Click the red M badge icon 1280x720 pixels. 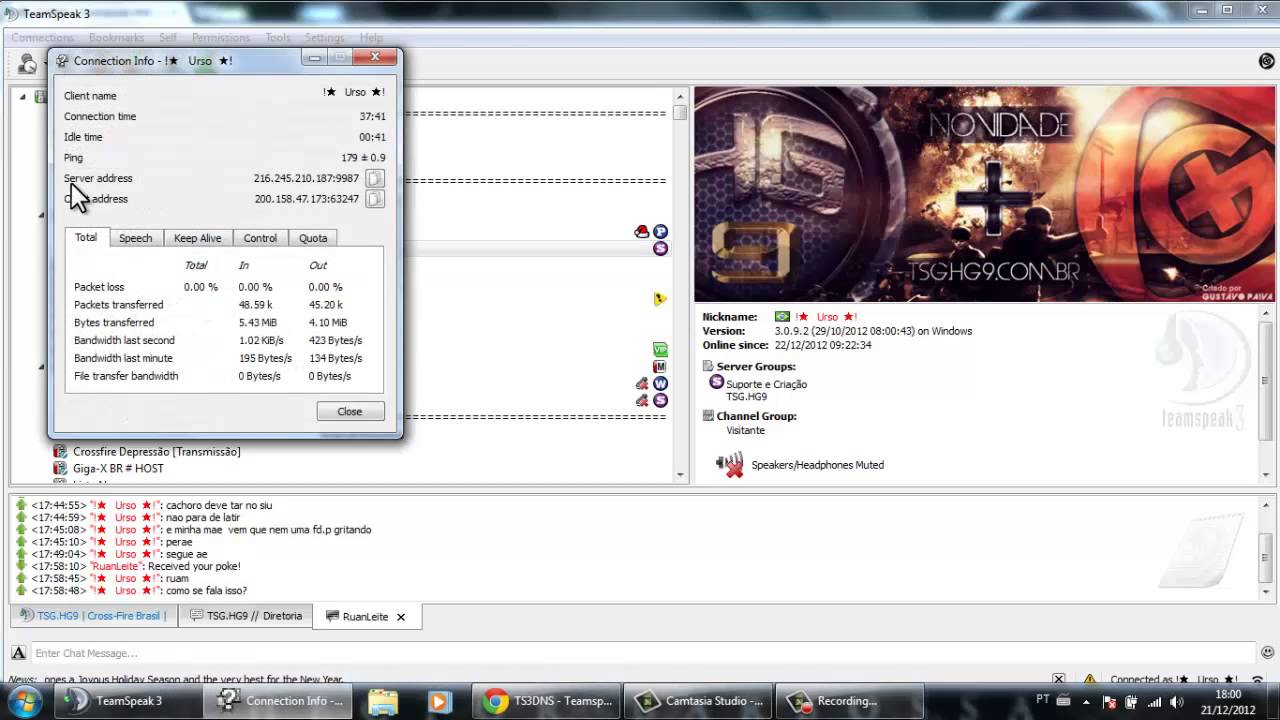pyautogui.click(x=660, y=367)
